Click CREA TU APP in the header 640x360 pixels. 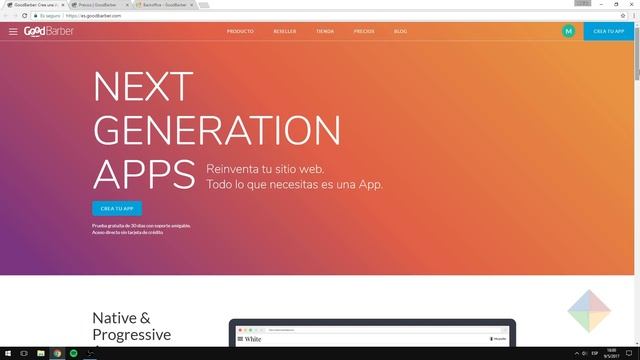pos(609,31)
